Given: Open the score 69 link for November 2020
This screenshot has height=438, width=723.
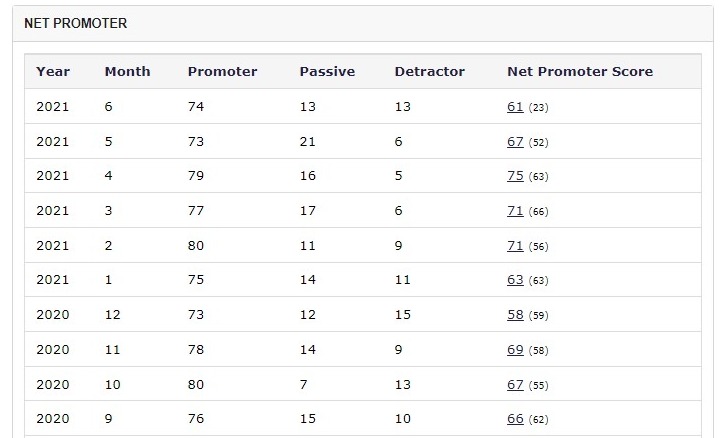Looking at the screenshot, I should [x=515, y=350].
